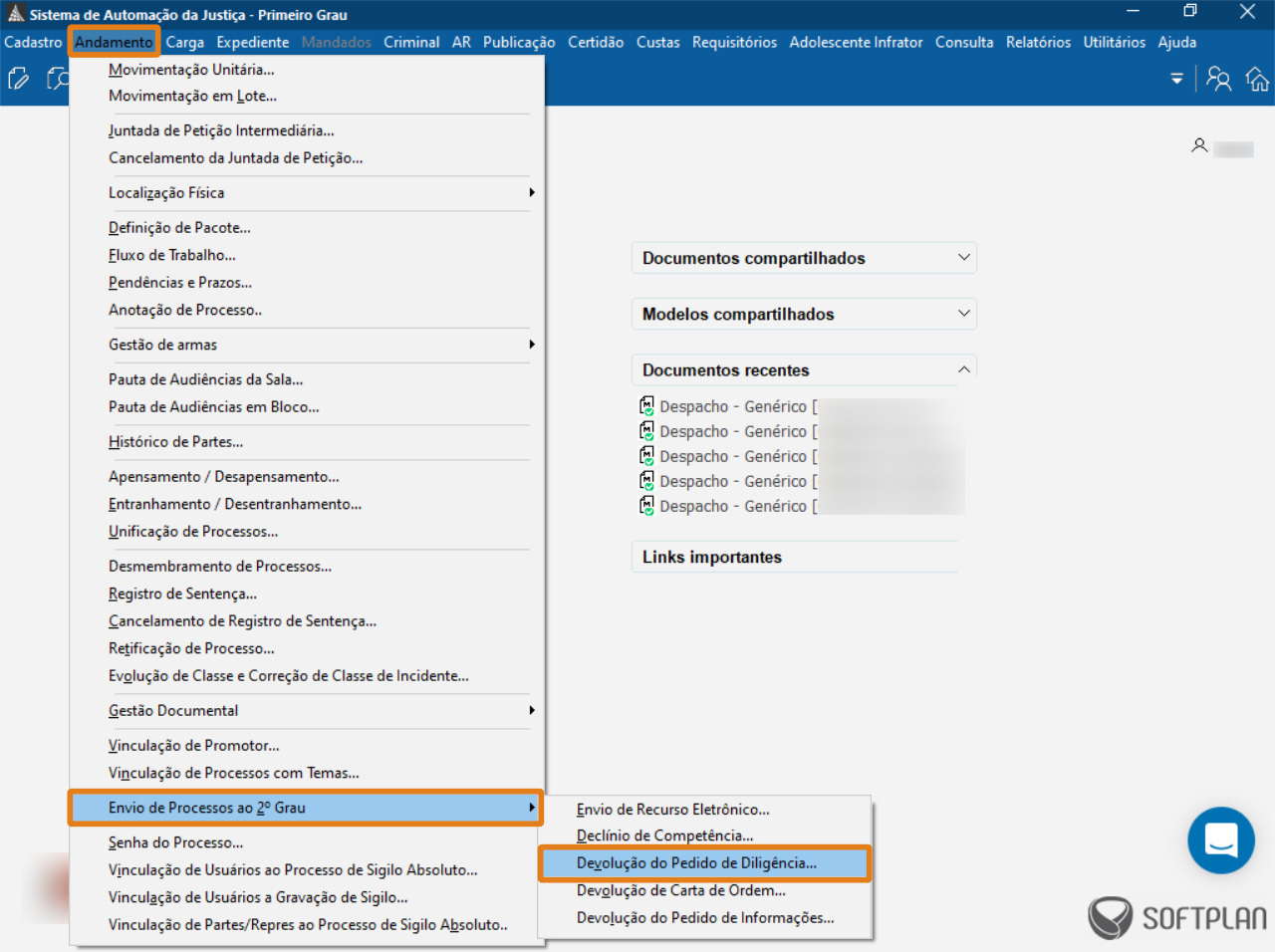Click the first Despacho - Genérico document icon
The image size is (1275, 952).
pyautogui.click(x=647, y=406)
